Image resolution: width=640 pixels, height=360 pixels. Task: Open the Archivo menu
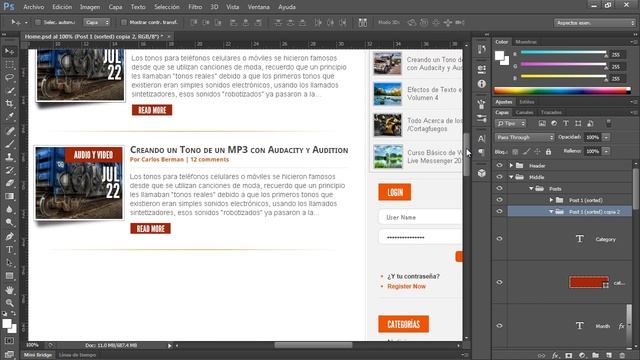tap(33, 7)
